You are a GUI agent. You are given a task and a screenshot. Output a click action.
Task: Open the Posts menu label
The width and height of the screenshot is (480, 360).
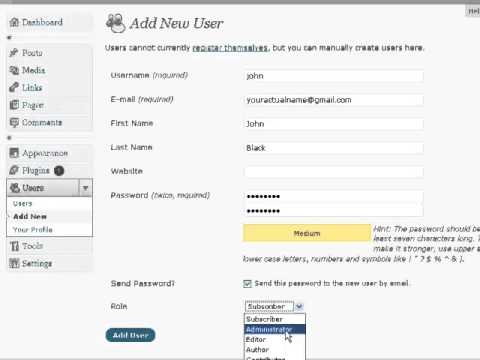click(32, 53)
